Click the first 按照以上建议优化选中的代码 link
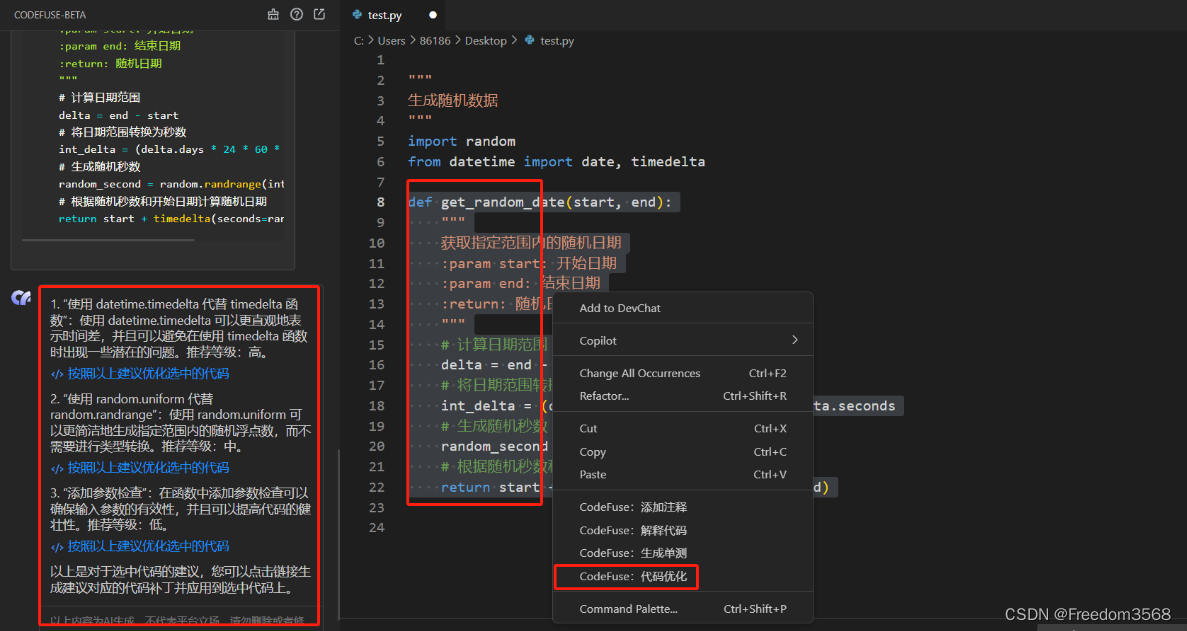Viewport: 1187px width, 631px height. coord(150,375)
